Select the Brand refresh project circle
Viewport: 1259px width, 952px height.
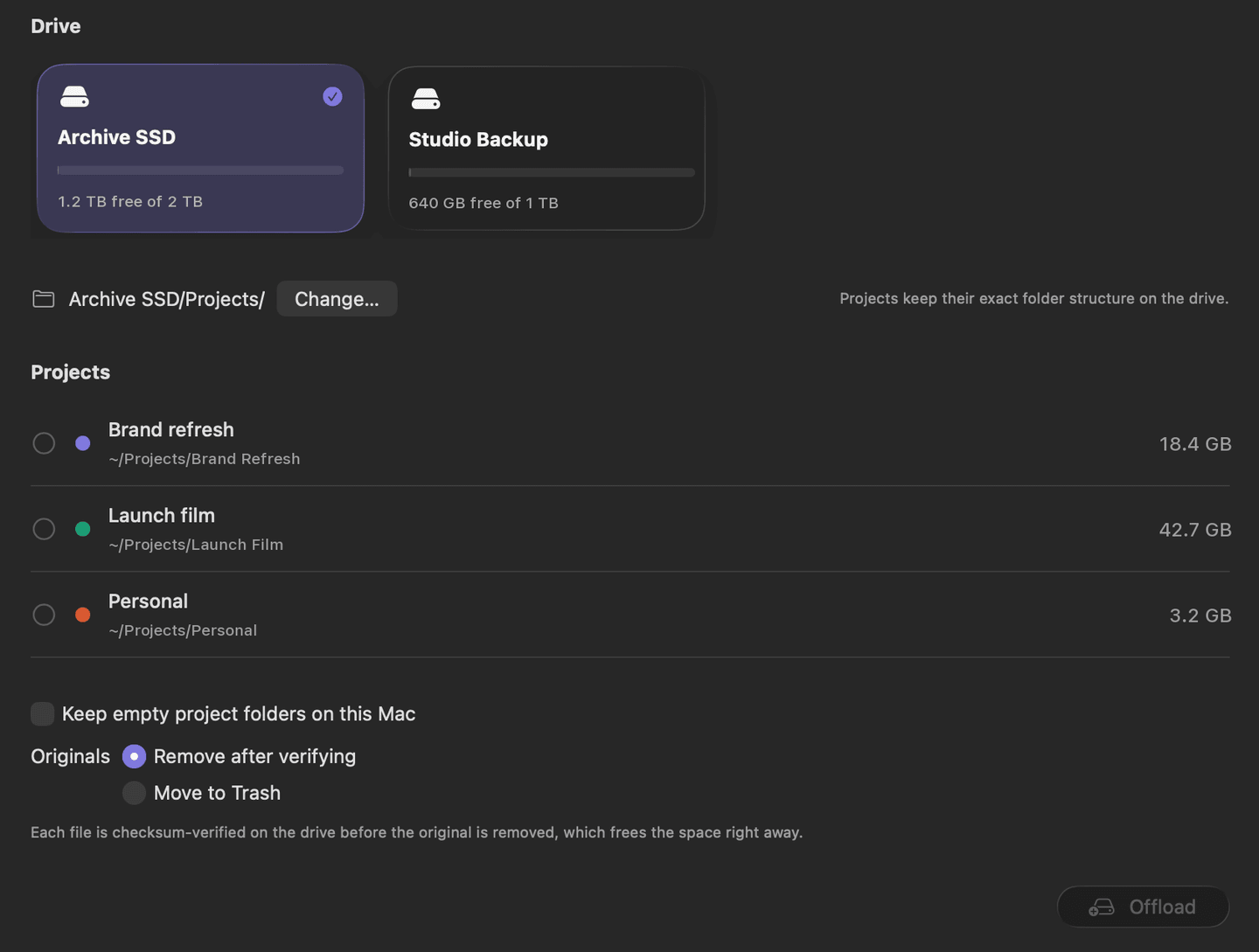(x=44, y=443)
